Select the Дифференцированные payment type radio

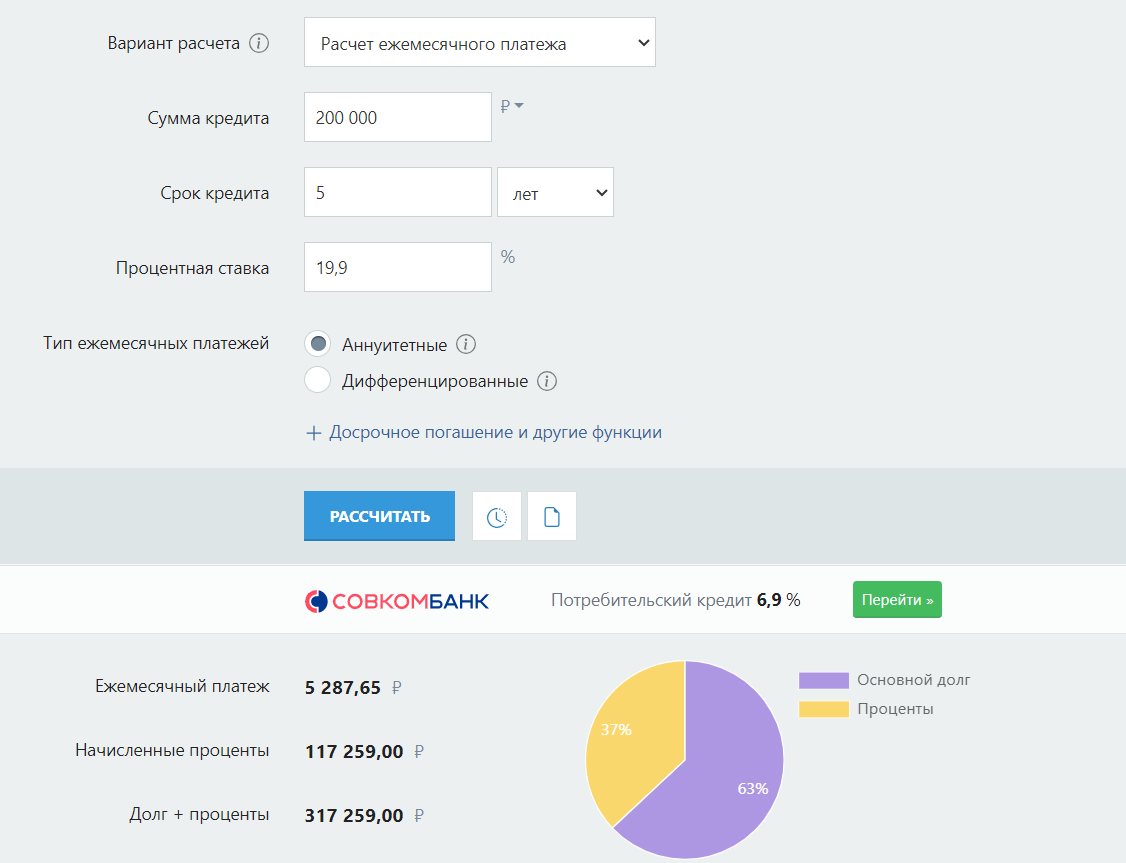click(x=317, y=380)
